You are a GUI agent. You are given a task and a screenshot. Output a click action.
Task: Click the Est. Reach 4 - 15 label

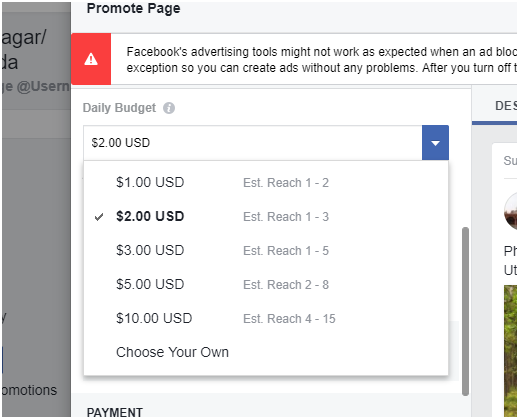pyautogui.click(x=289, y=319)
